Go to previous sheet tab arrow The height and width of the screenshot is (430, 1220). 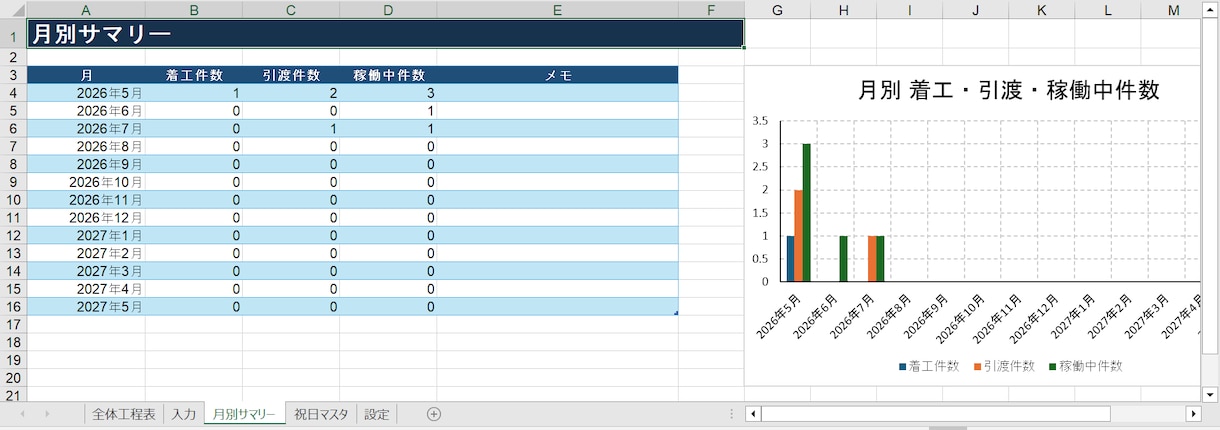21,414
